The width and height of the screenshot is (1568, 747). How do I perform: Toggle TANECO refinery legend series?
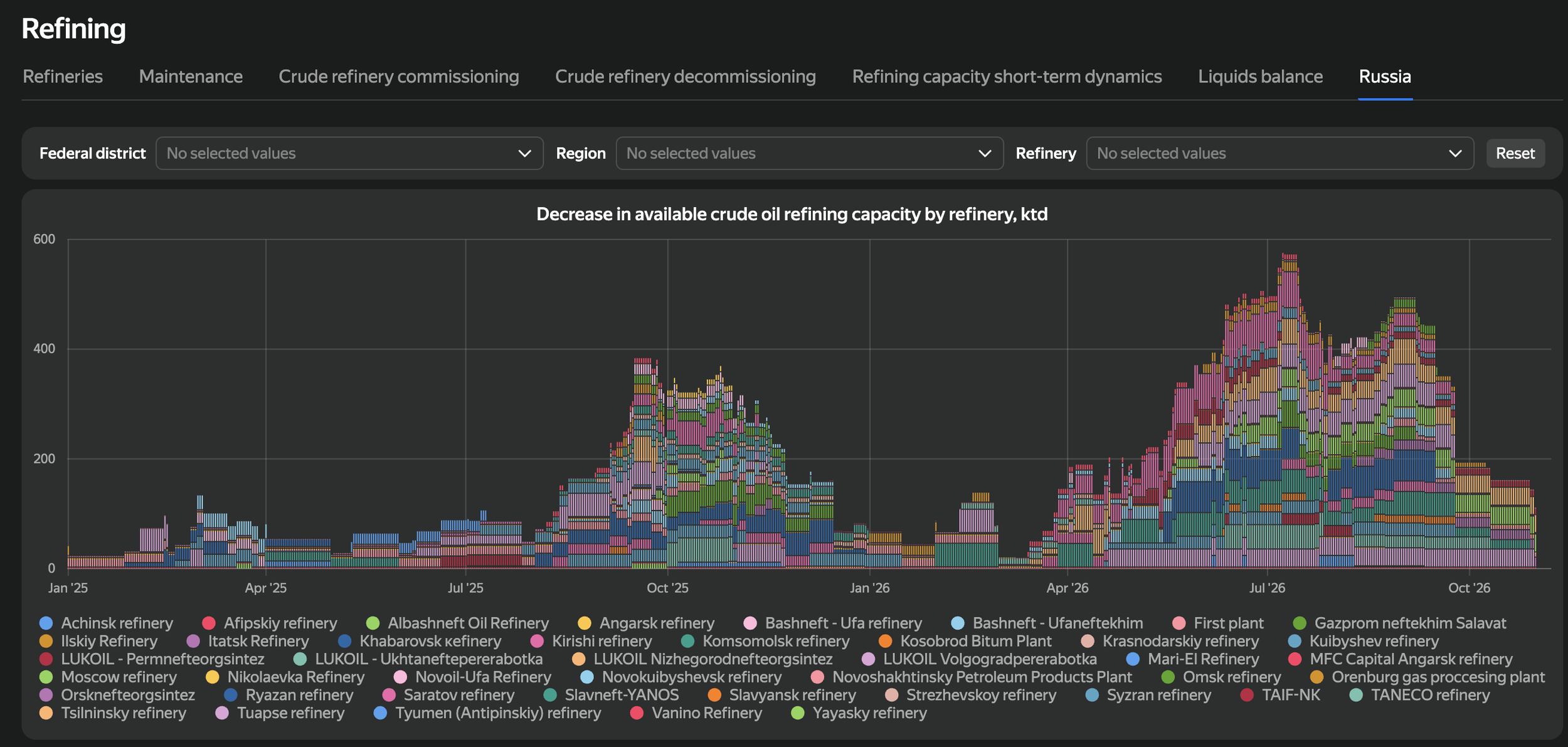pyautogui.click(x=1419, y=695)
